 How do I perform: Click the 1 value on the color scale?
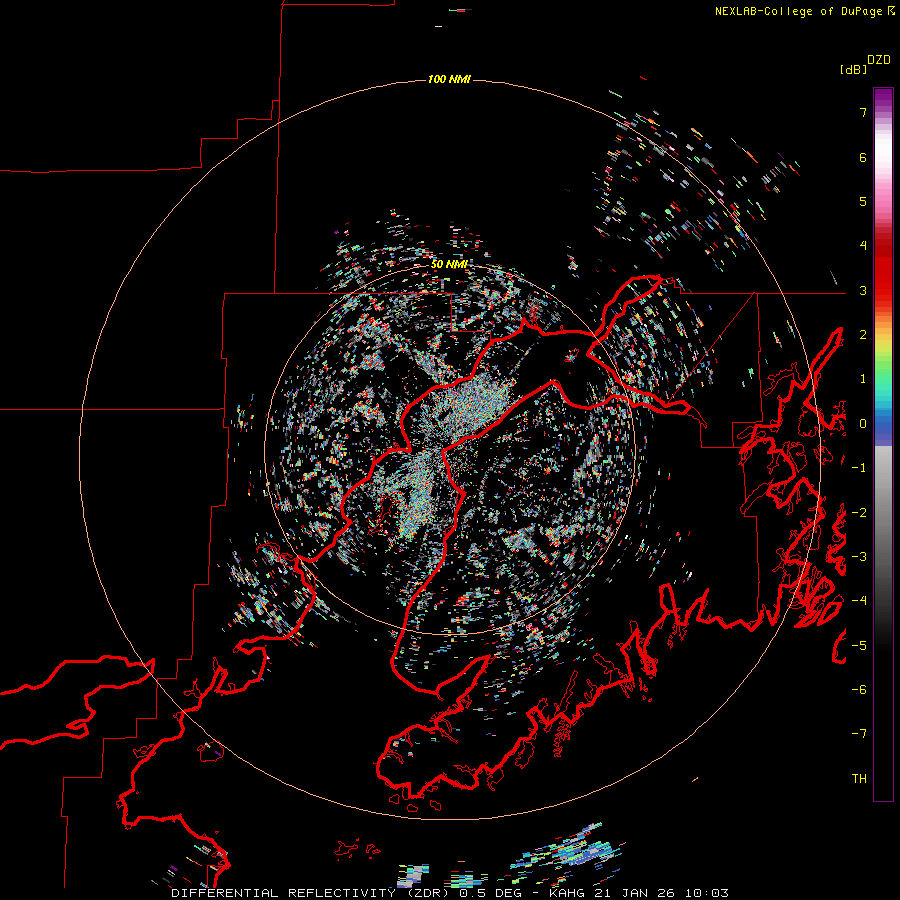[863, 379]
